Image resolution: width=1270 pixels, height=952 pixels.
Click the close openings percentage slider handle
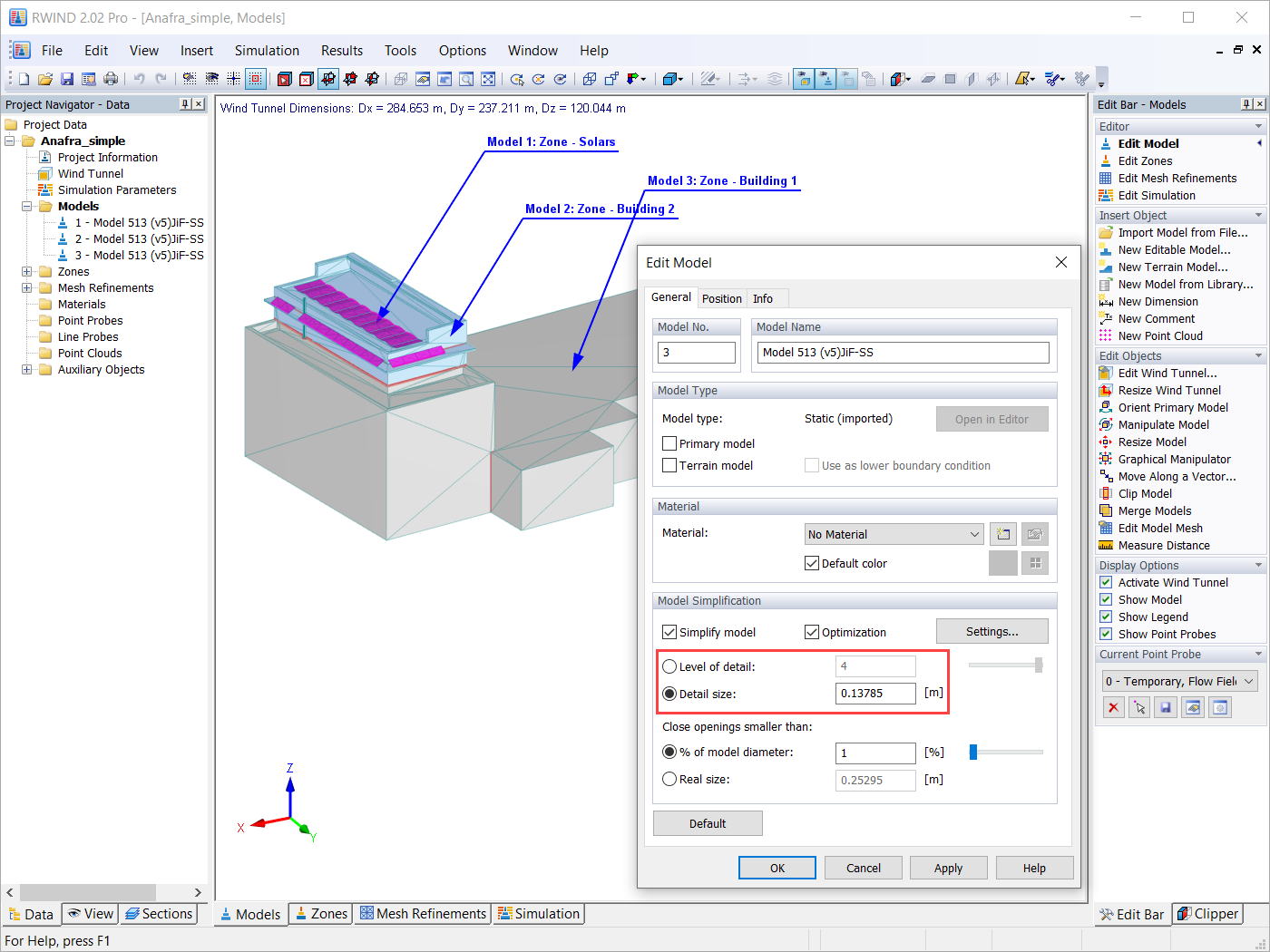coord(973,753)
